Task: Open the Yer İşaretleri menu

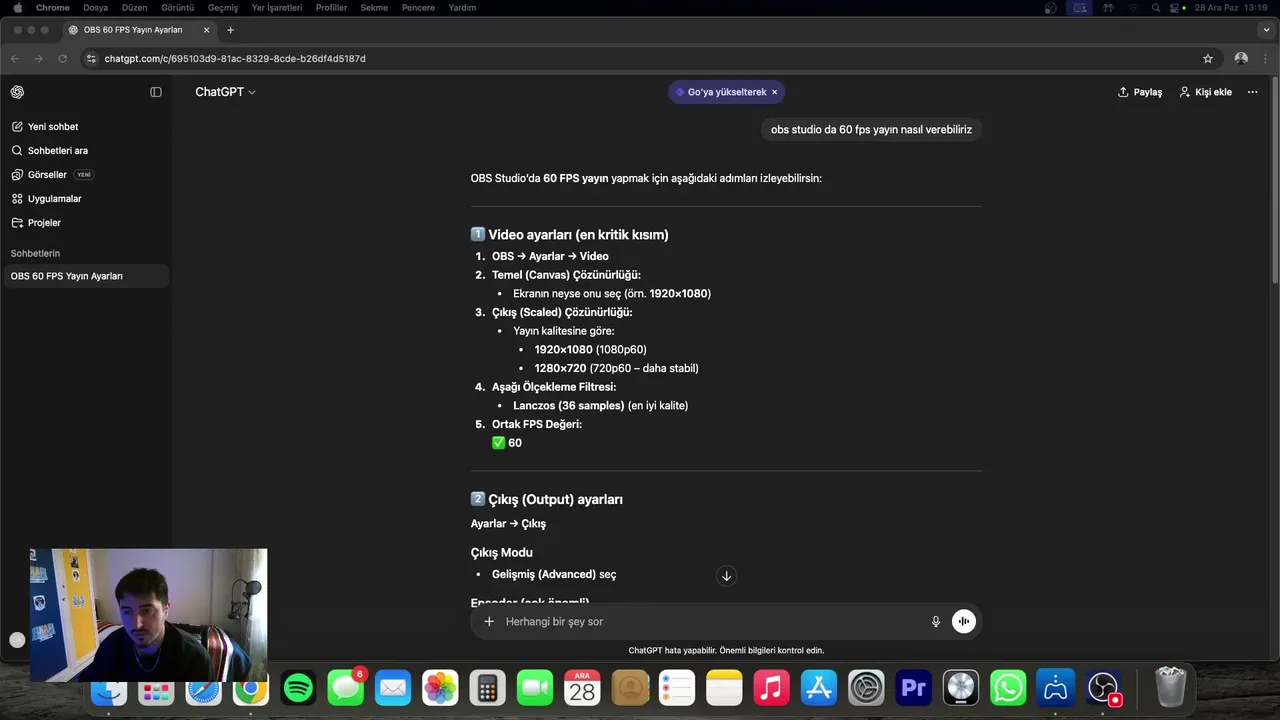Action: (x=277, y=8)
